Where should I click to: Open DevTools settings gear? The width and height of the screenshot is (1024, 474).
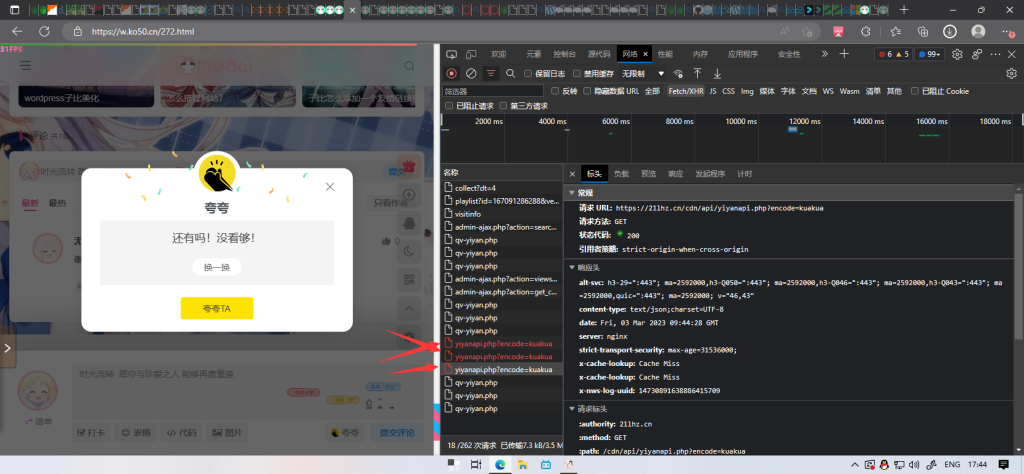(x=957, y=54)
